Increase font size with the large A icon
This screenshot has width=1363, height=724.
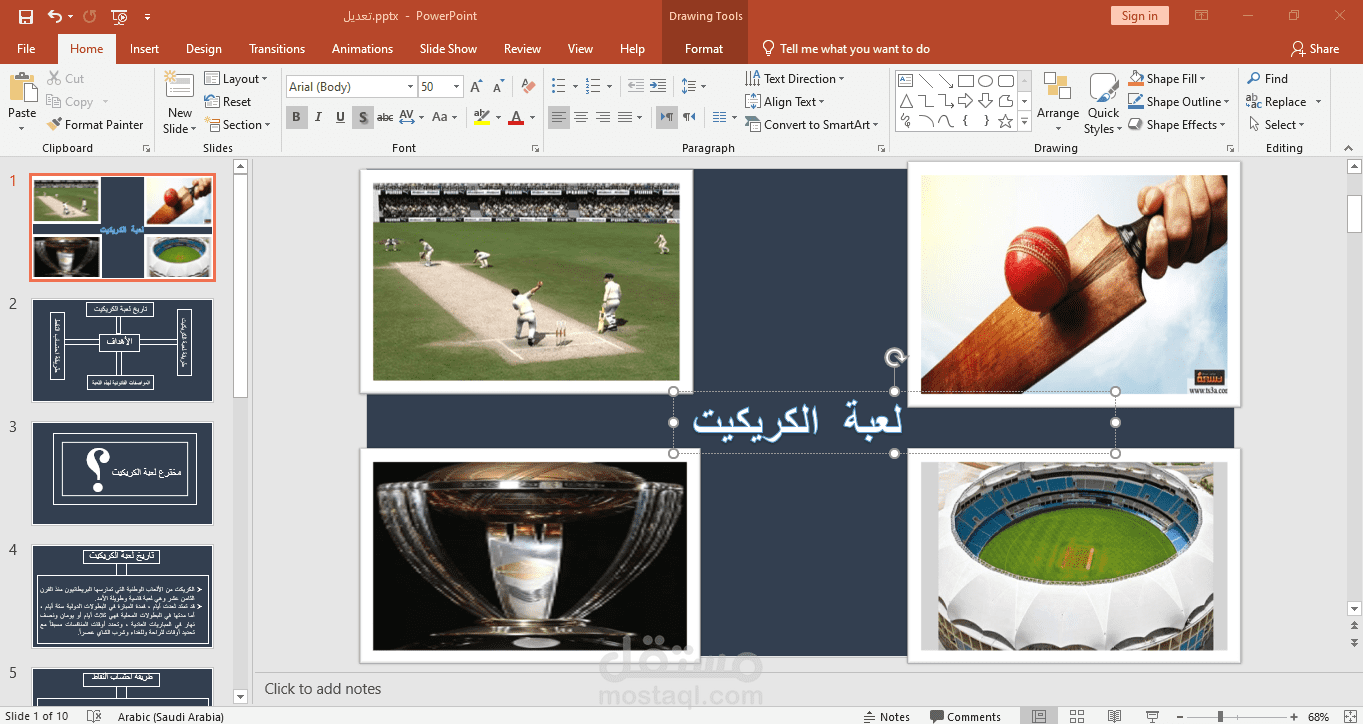click(476, 87)
